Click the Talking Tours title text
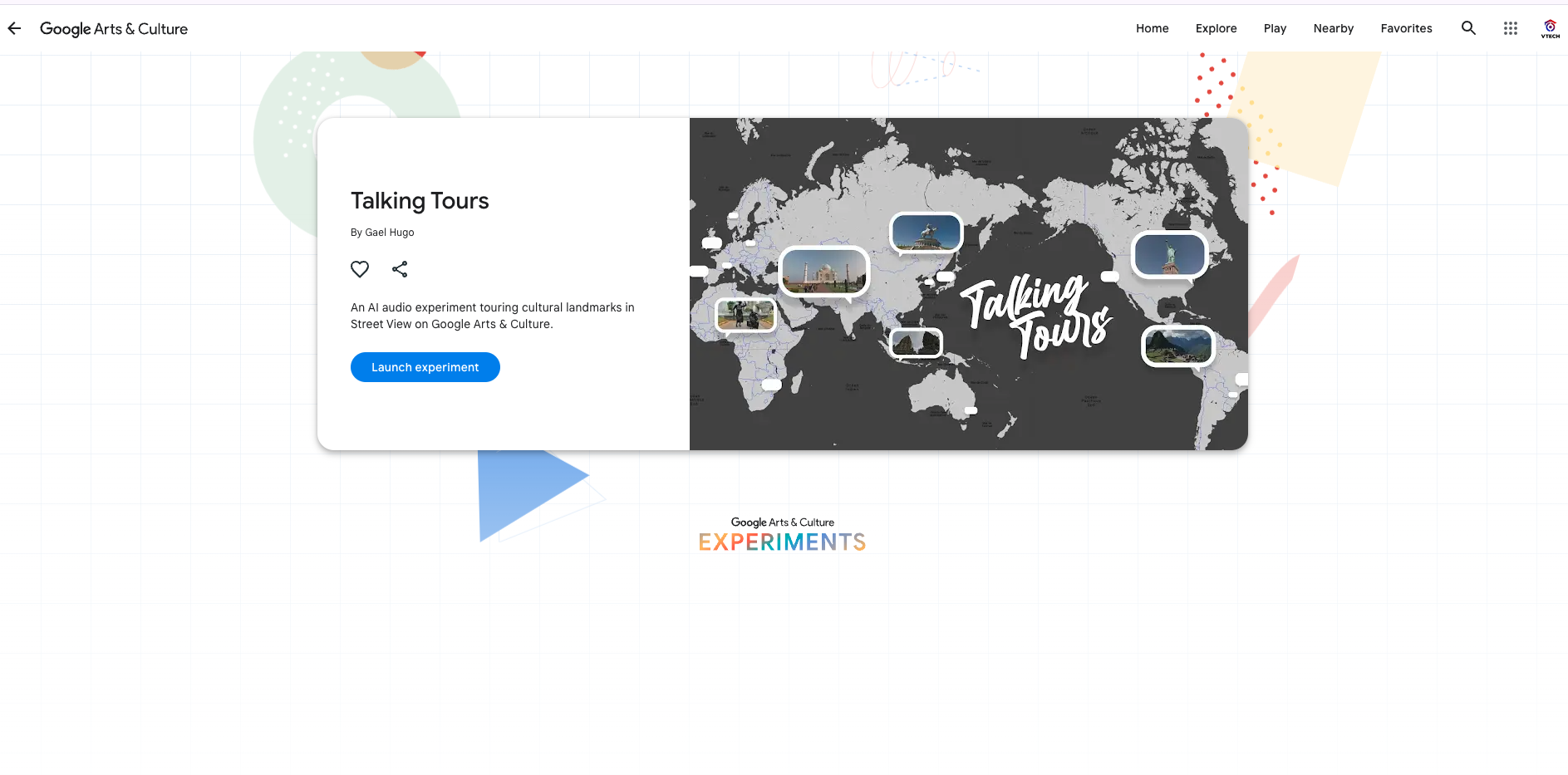 tap(420, 201)
